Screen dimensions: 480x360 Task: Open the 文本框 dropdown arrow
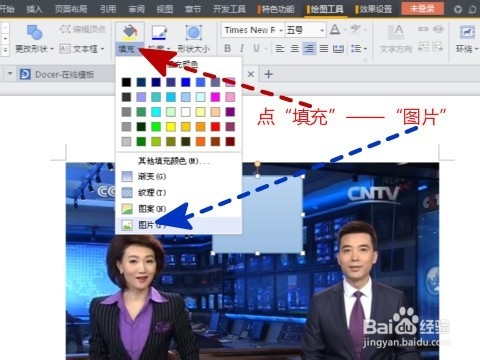(102, 49)
